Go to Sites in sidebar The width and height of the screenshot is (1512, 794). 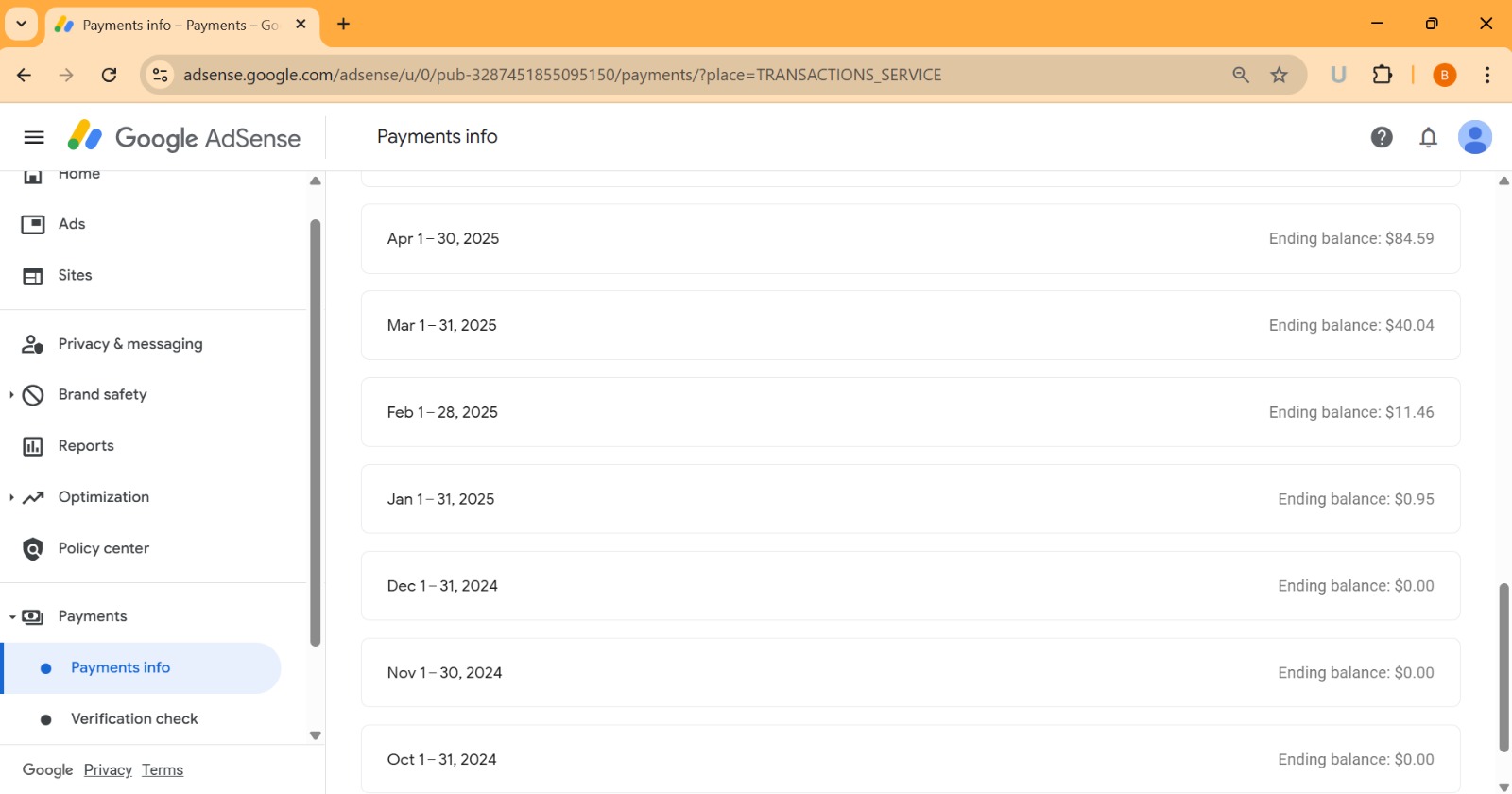tap(75, 275)
